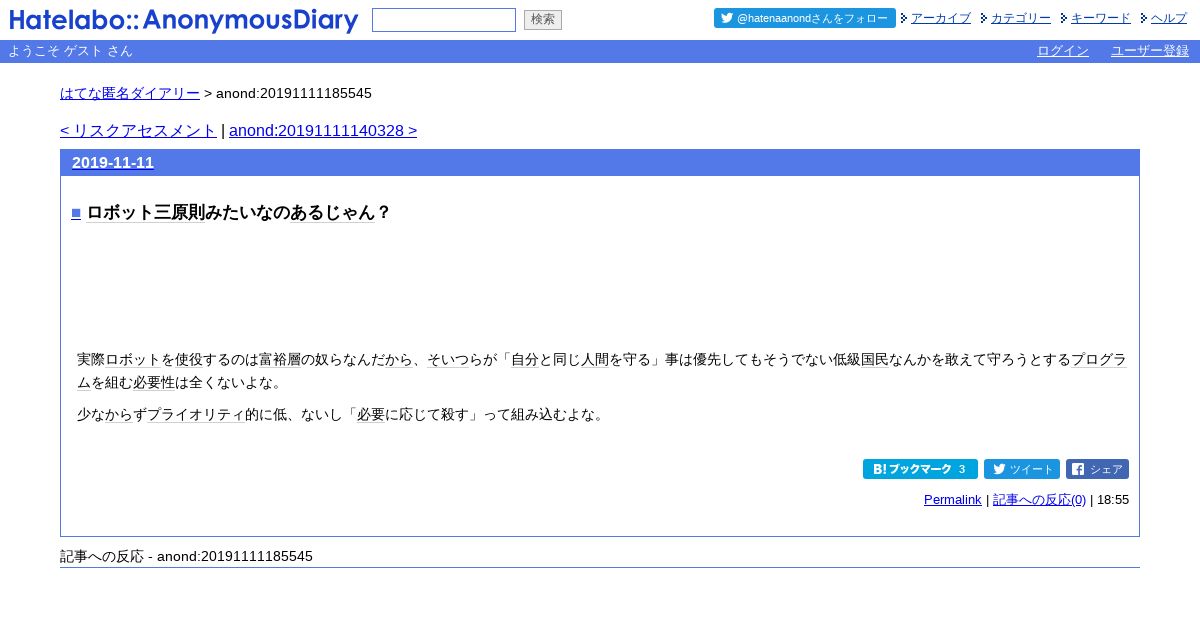Click the blue square entry marker icon
This screenshot has width=1200, height=630.
[x=76, y=213]
